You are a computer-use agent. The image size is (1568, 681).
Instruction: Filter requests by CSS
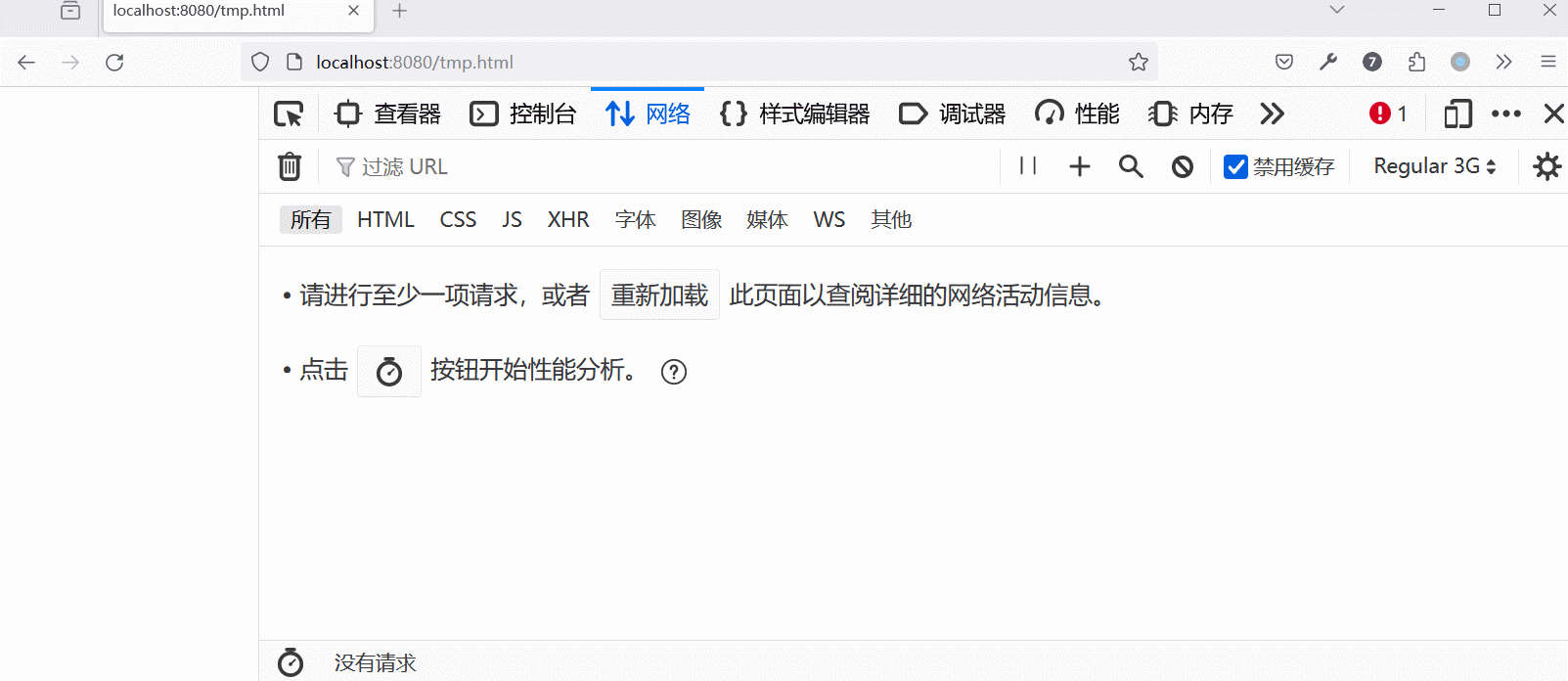458,220
